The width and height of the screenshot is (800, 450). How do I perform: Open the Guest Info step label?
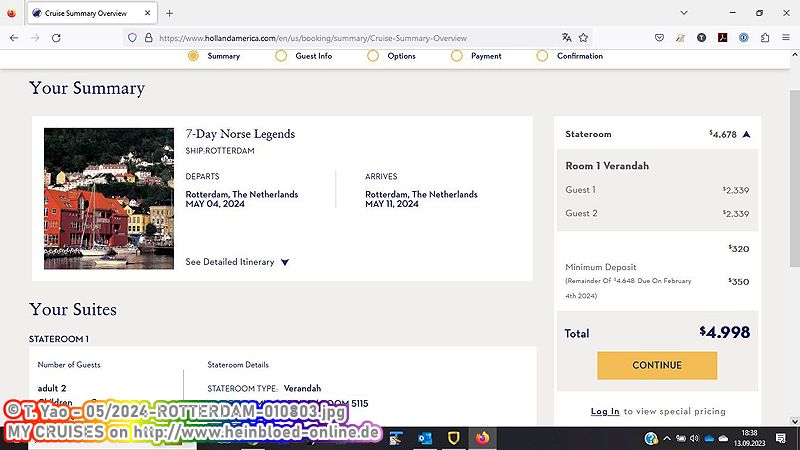coord(314,56)
